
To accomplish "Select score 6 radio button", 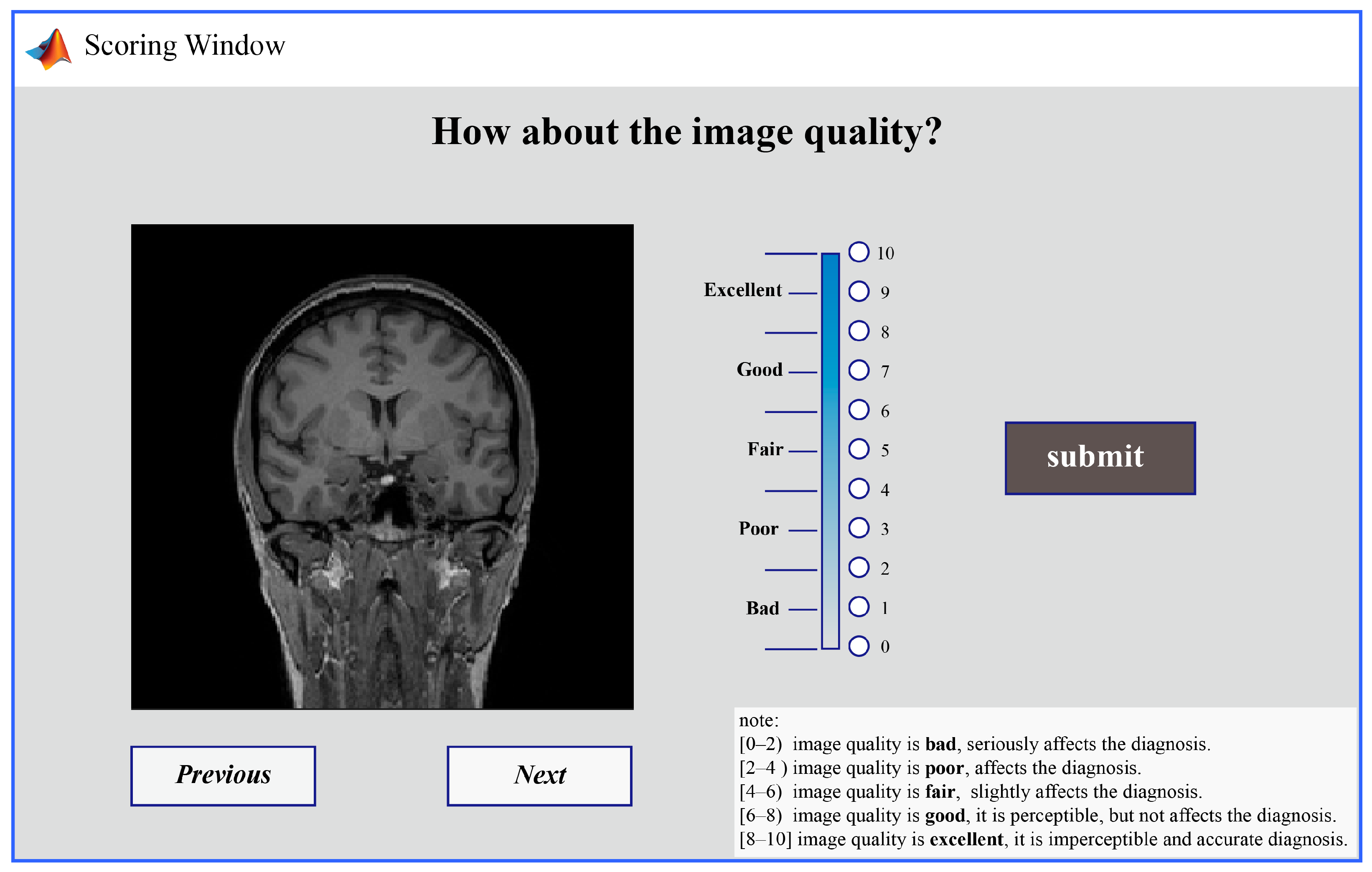I will (859, 410).
